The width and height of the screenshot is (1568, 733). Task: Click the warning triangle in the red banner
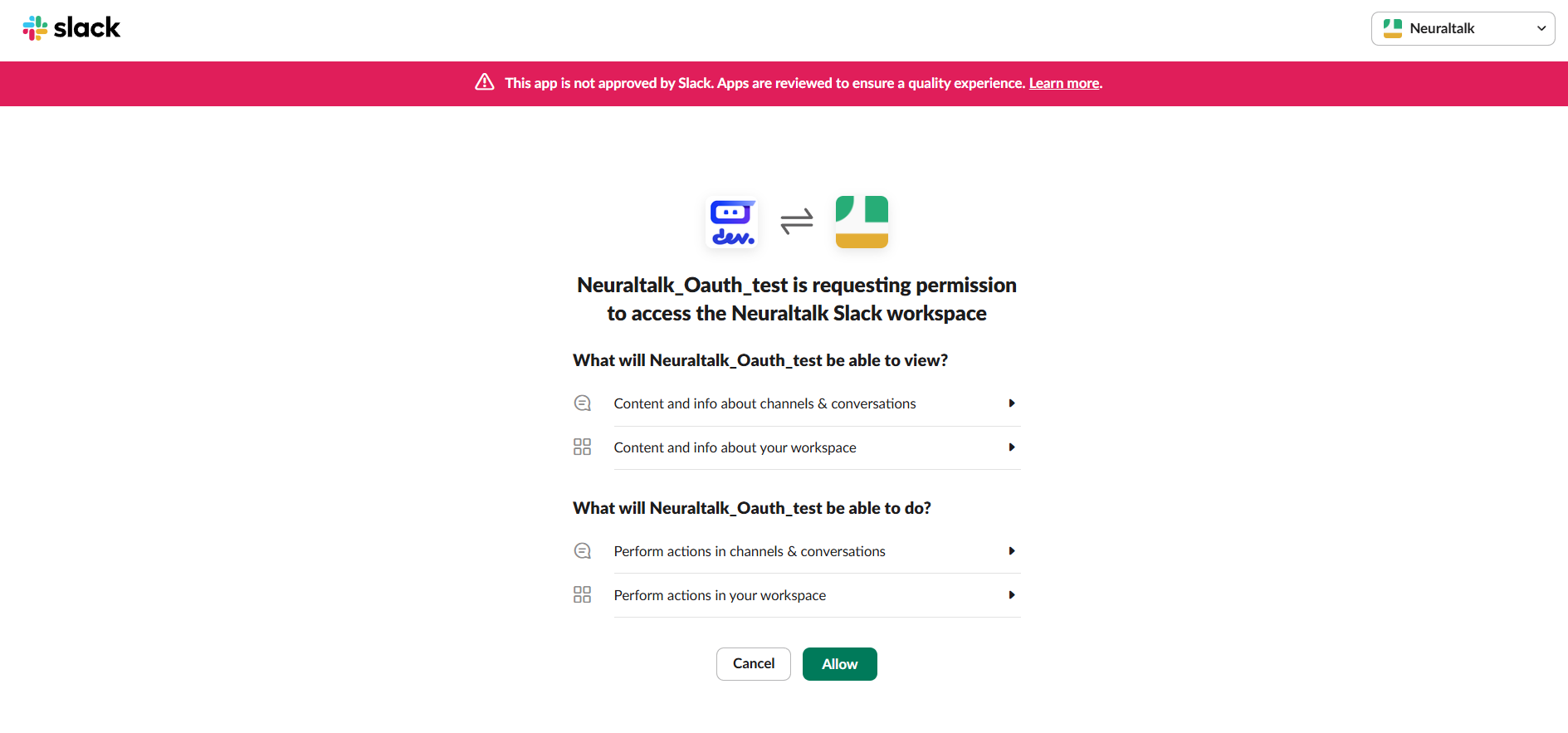click(x=485, y=83)
